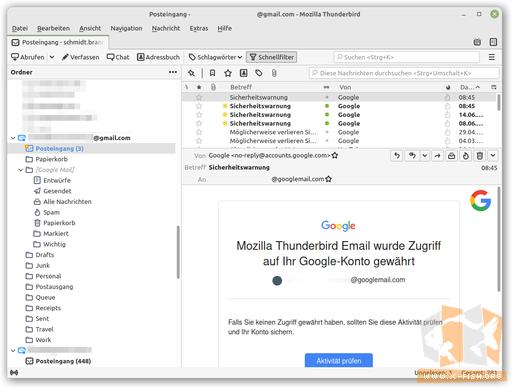Sort by starred column header
The height and width of the screenshot is (388, 512).
click(x=199, y=87)
